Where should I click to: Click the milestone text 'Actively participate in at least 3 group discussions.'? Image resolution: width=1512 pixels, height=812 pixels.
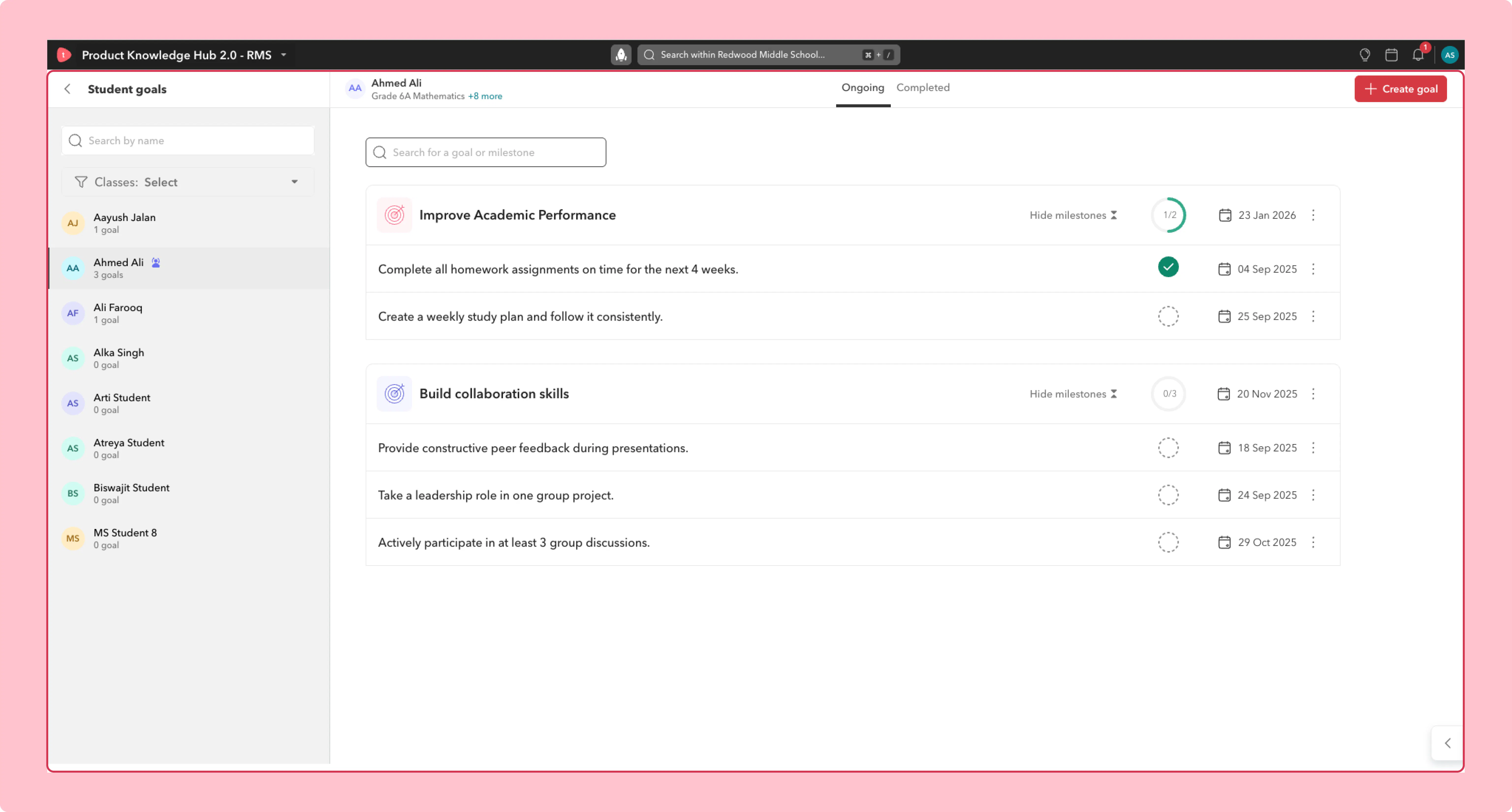click(x=514, y=543)
